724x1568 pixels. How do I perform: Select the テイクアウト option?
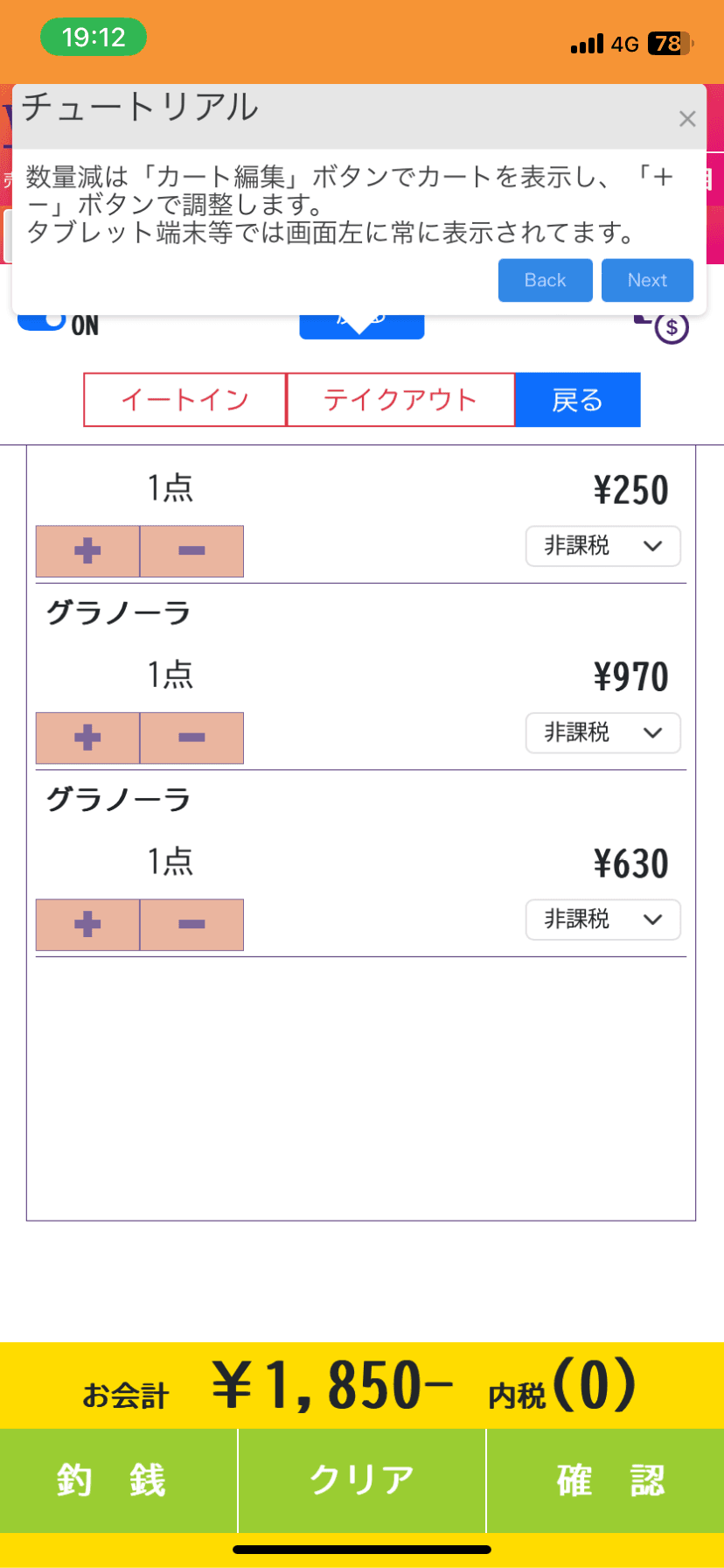400,400
